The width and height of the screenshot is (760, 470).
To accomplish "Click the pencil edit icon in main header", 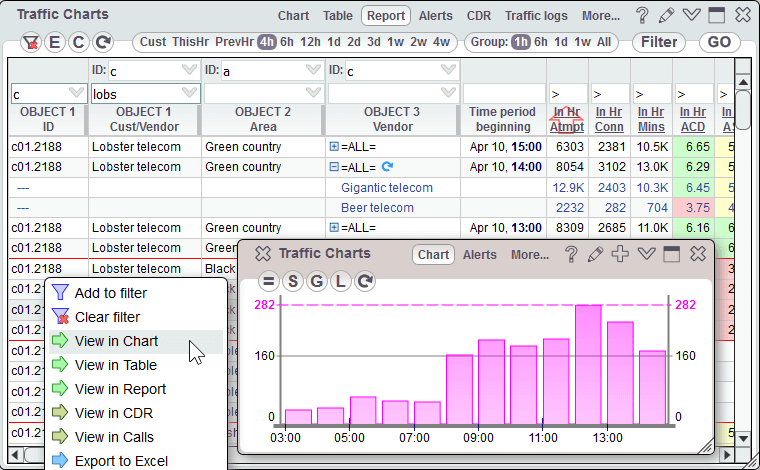I will click(668, 16).
